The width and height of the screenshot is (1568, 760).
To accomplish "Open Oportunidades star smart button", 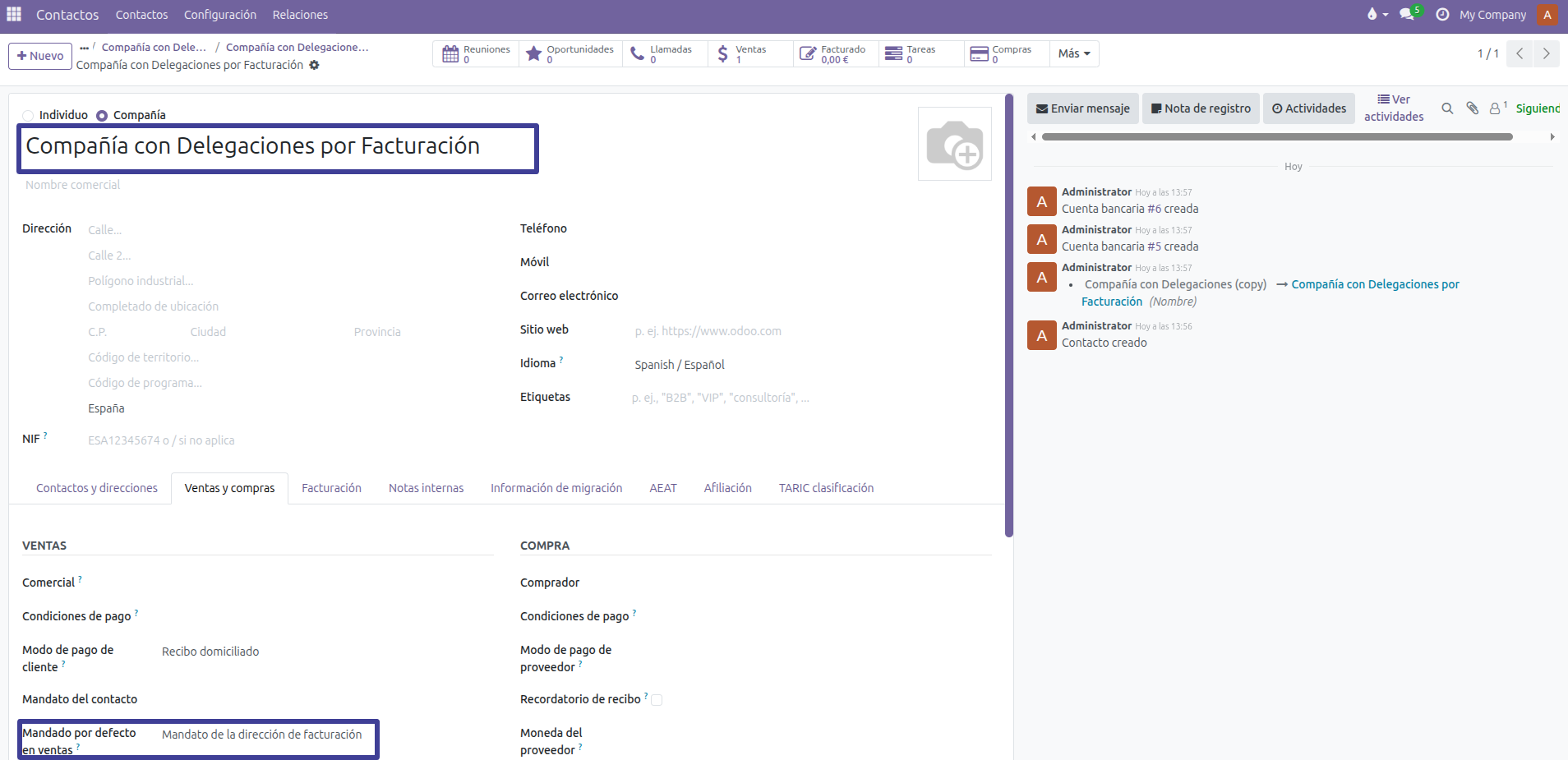I will pos(570,54).
